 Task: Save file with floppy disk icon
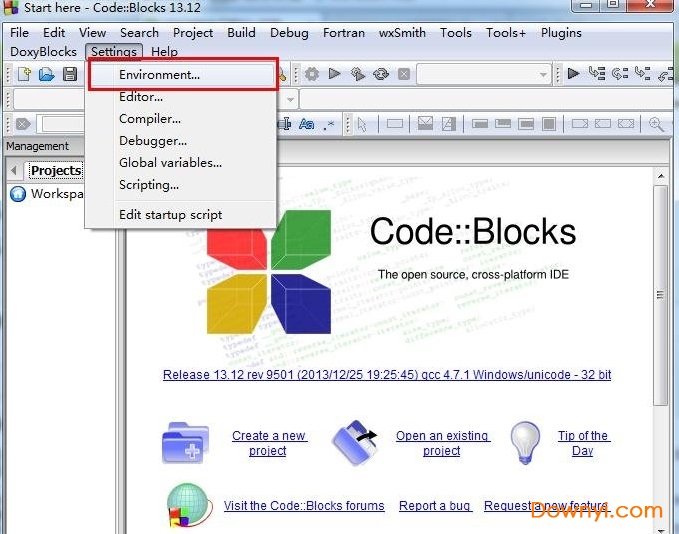coord(70,74)
